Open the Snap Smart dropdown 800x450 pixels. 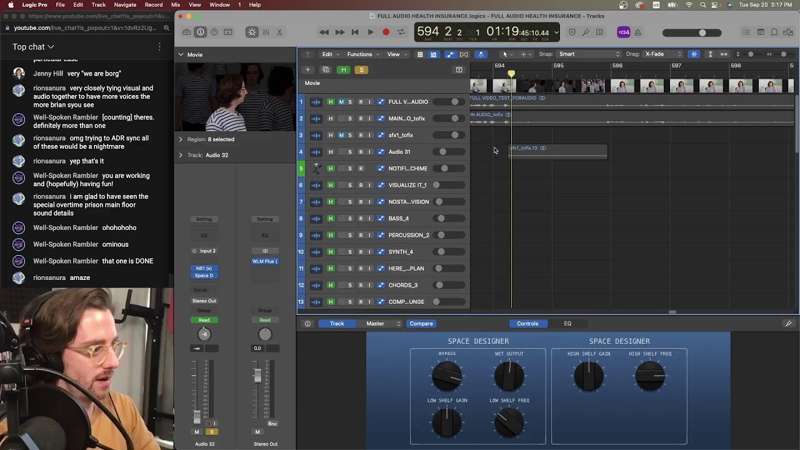589,54
